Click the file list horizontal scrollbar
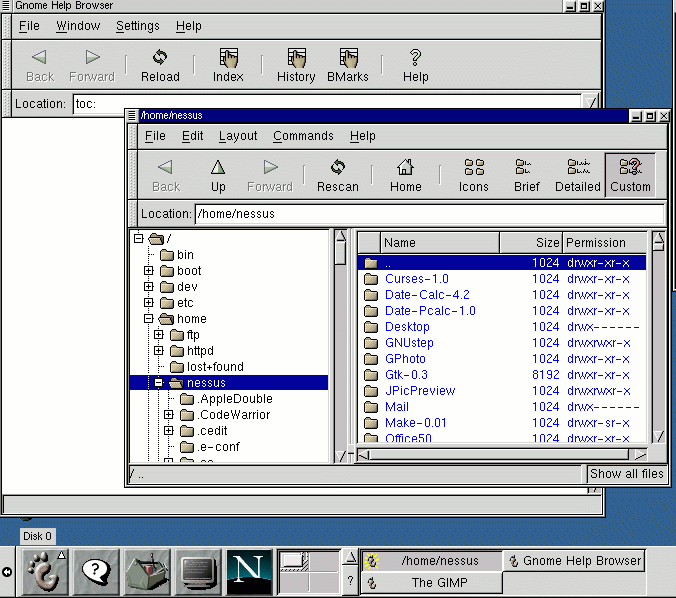 click(x=499, y=454)
